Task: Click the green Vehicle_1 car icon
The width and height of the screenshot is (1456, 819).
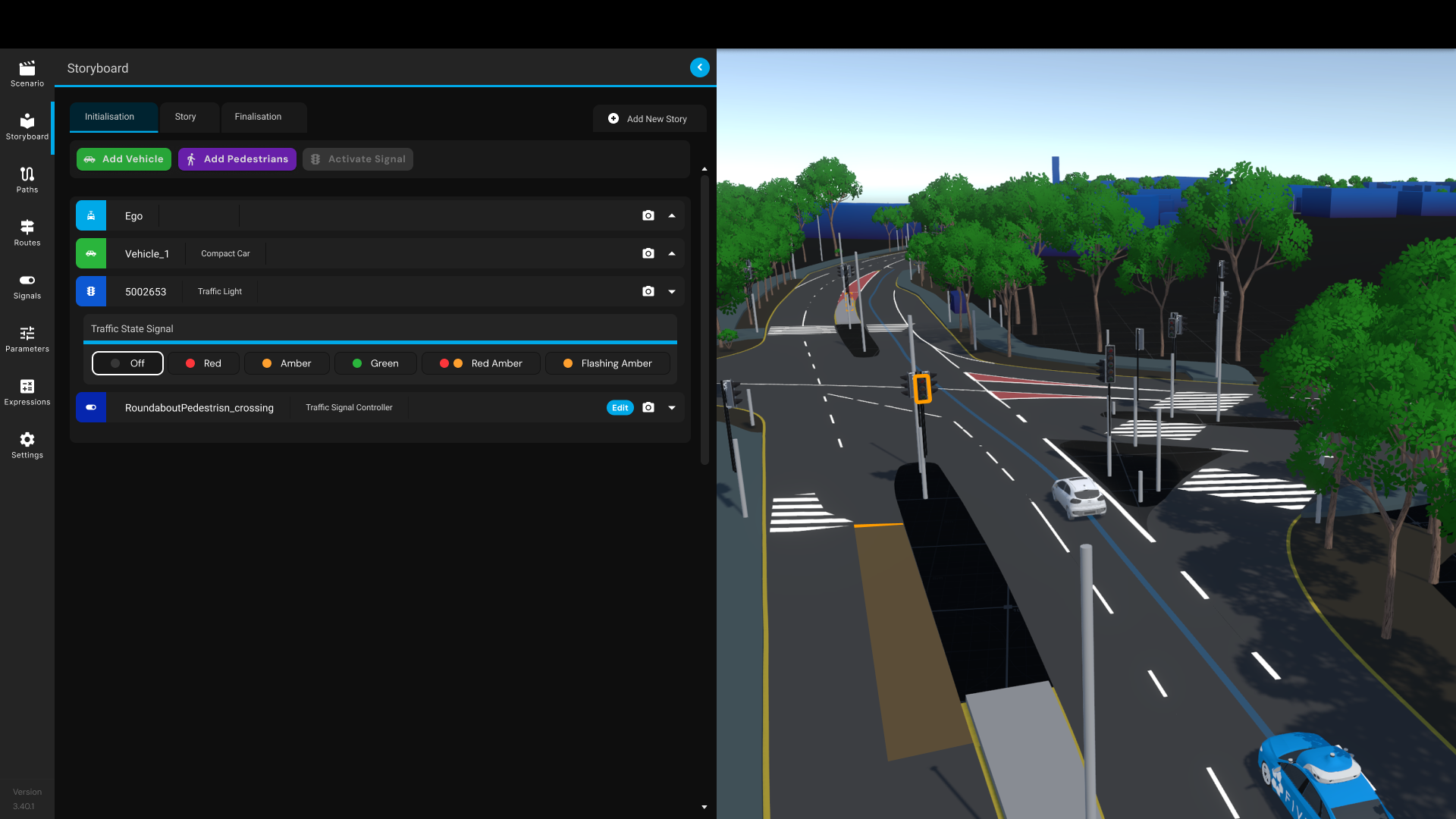Action: [91, 253]
